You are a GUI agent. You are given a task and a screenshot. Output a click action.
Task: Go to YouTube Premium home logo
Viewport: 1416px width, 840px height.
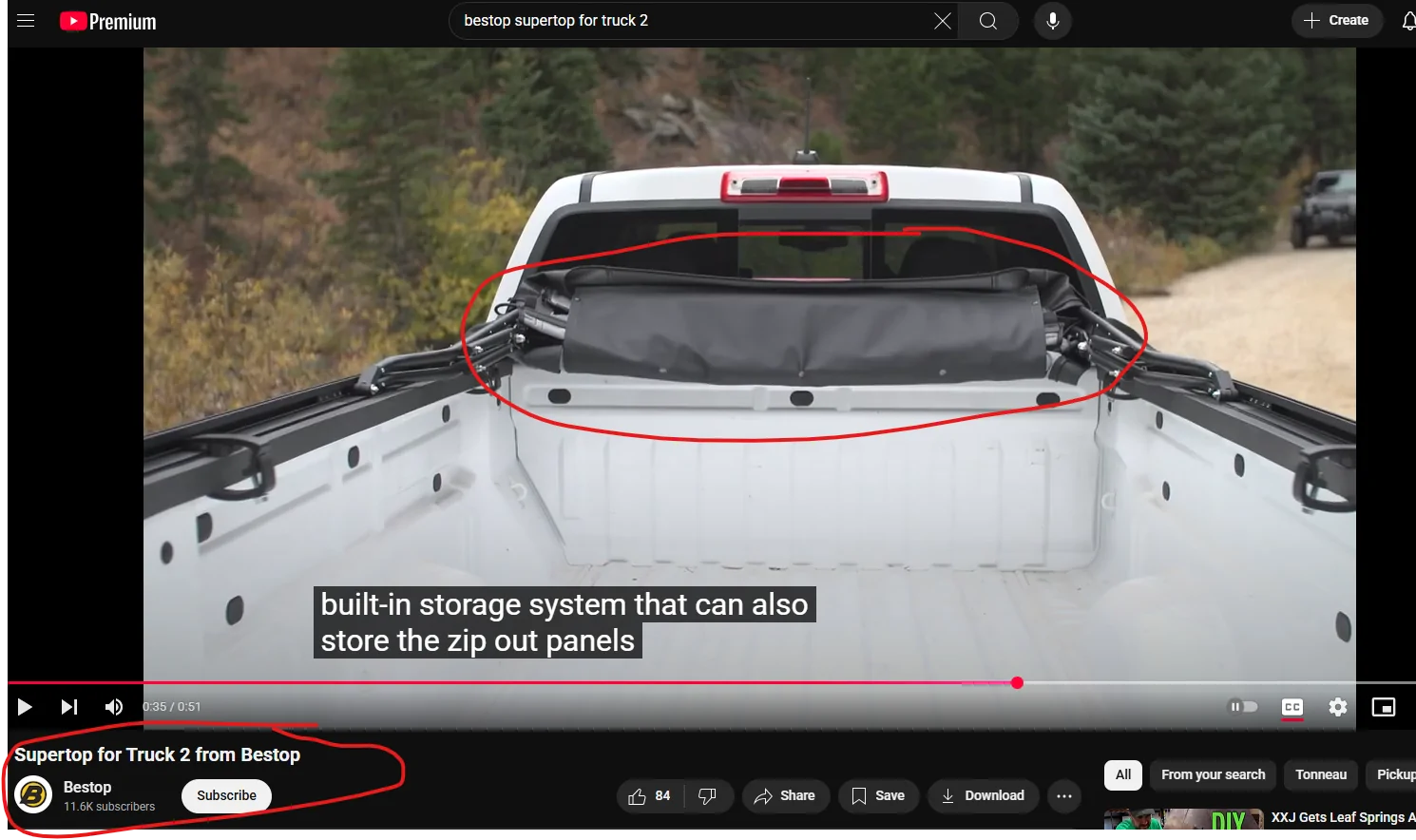[x=108, y=21]
